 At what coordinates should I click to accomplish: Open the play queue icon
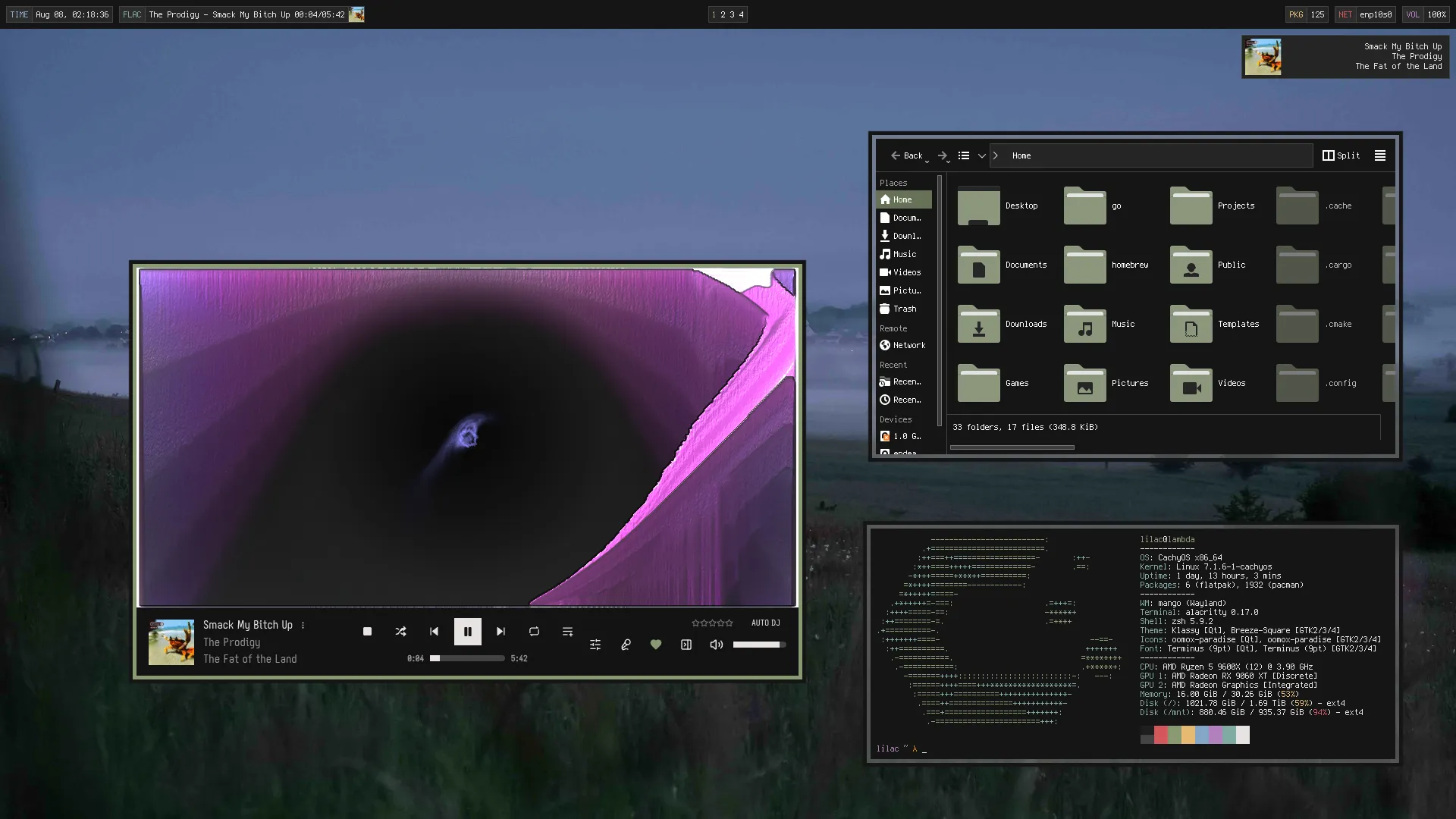click(567, 632)
